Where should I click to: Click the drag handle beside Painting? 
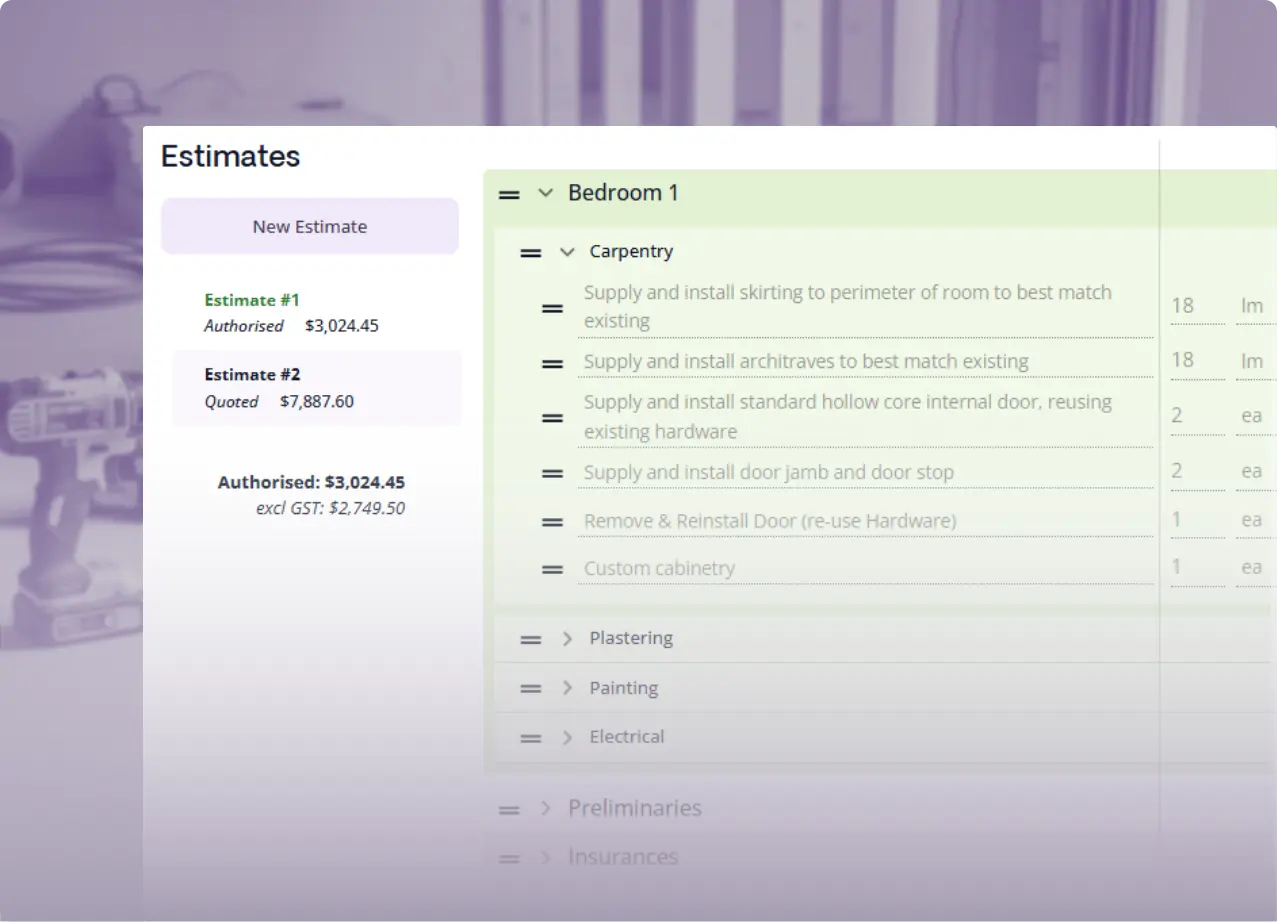(x=529, y=688)
